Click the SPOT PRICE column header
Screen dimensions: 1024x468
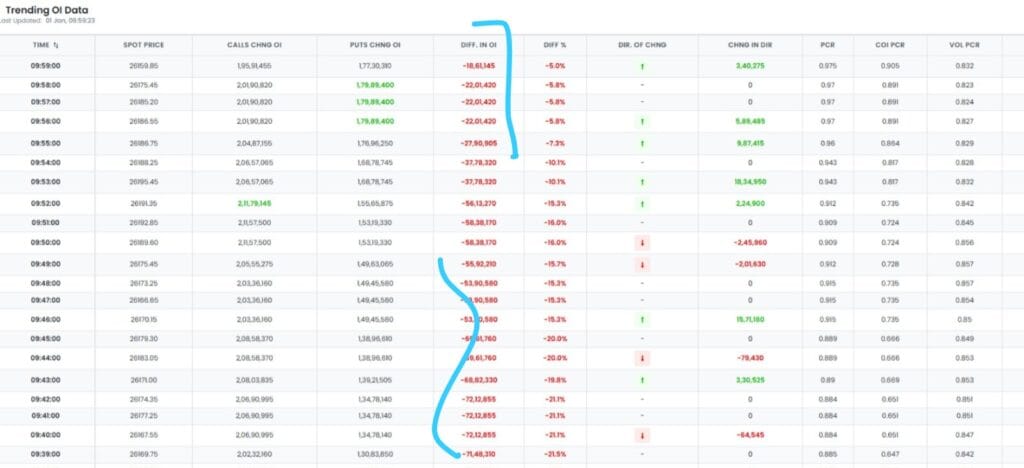(145, 45)
